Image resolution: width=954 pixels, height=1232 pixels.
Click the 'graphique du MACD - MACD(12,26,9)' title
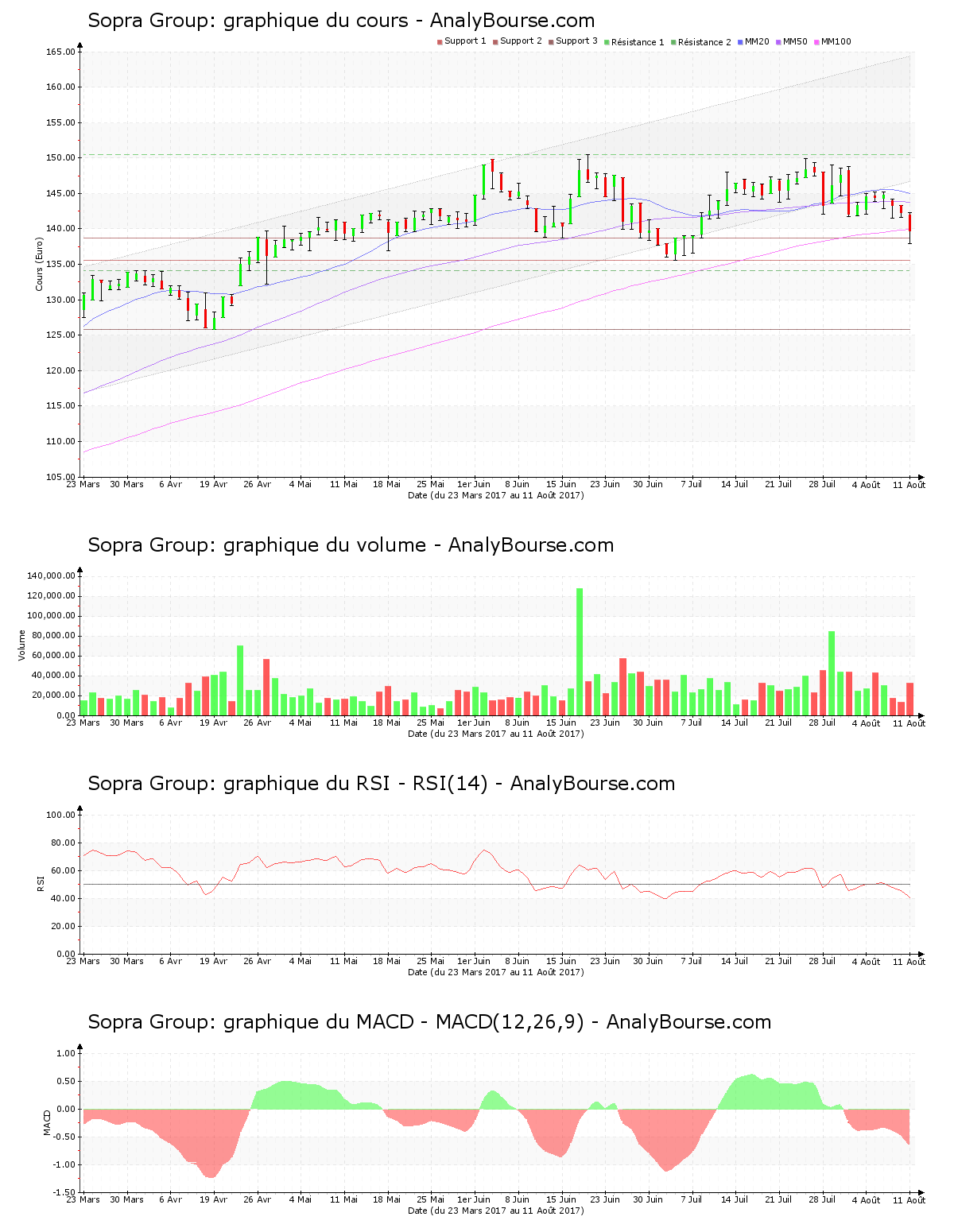[429, 1022]
